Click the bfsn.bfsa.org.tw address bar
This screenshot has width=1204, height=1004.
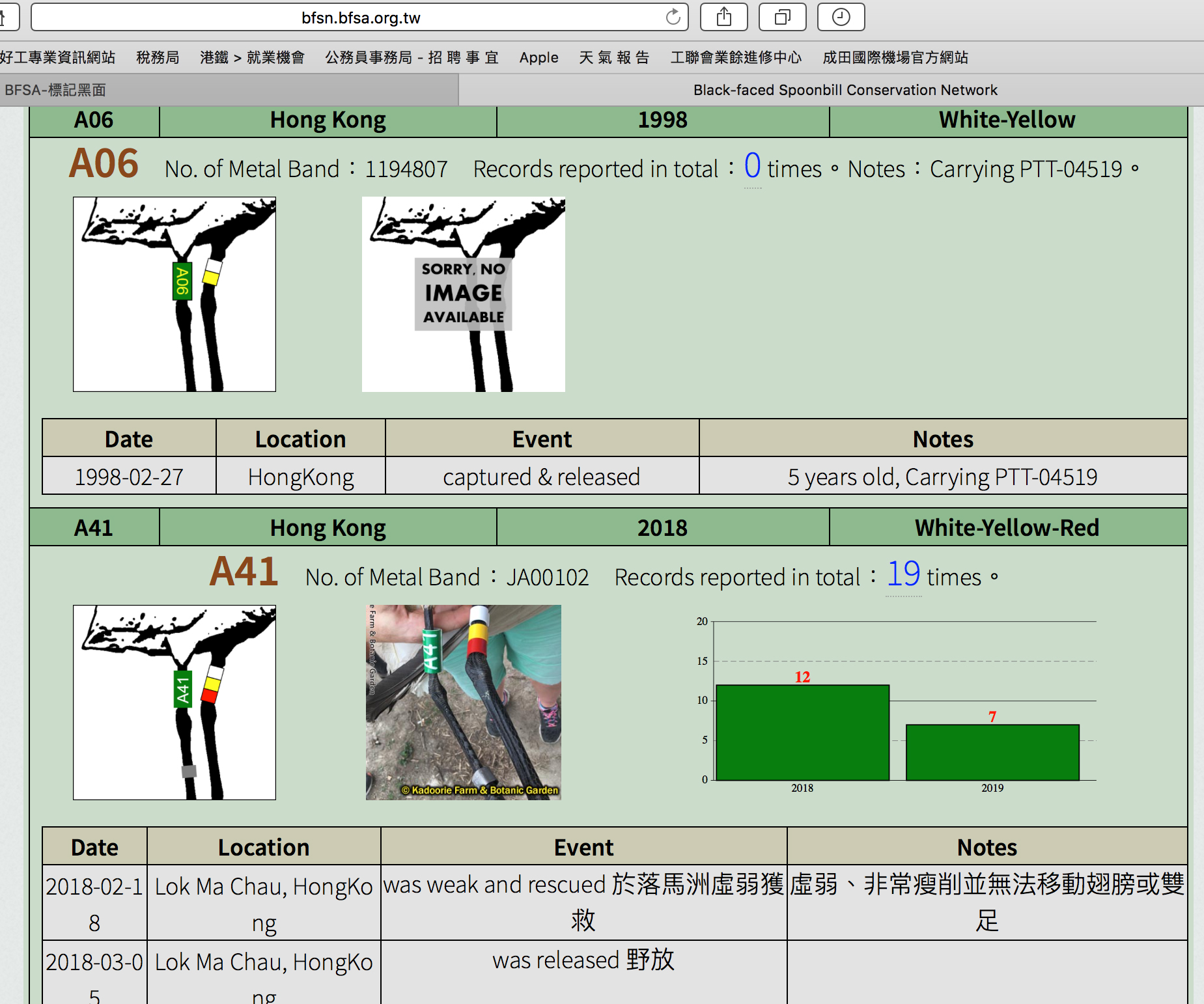(x=360, y=18)
